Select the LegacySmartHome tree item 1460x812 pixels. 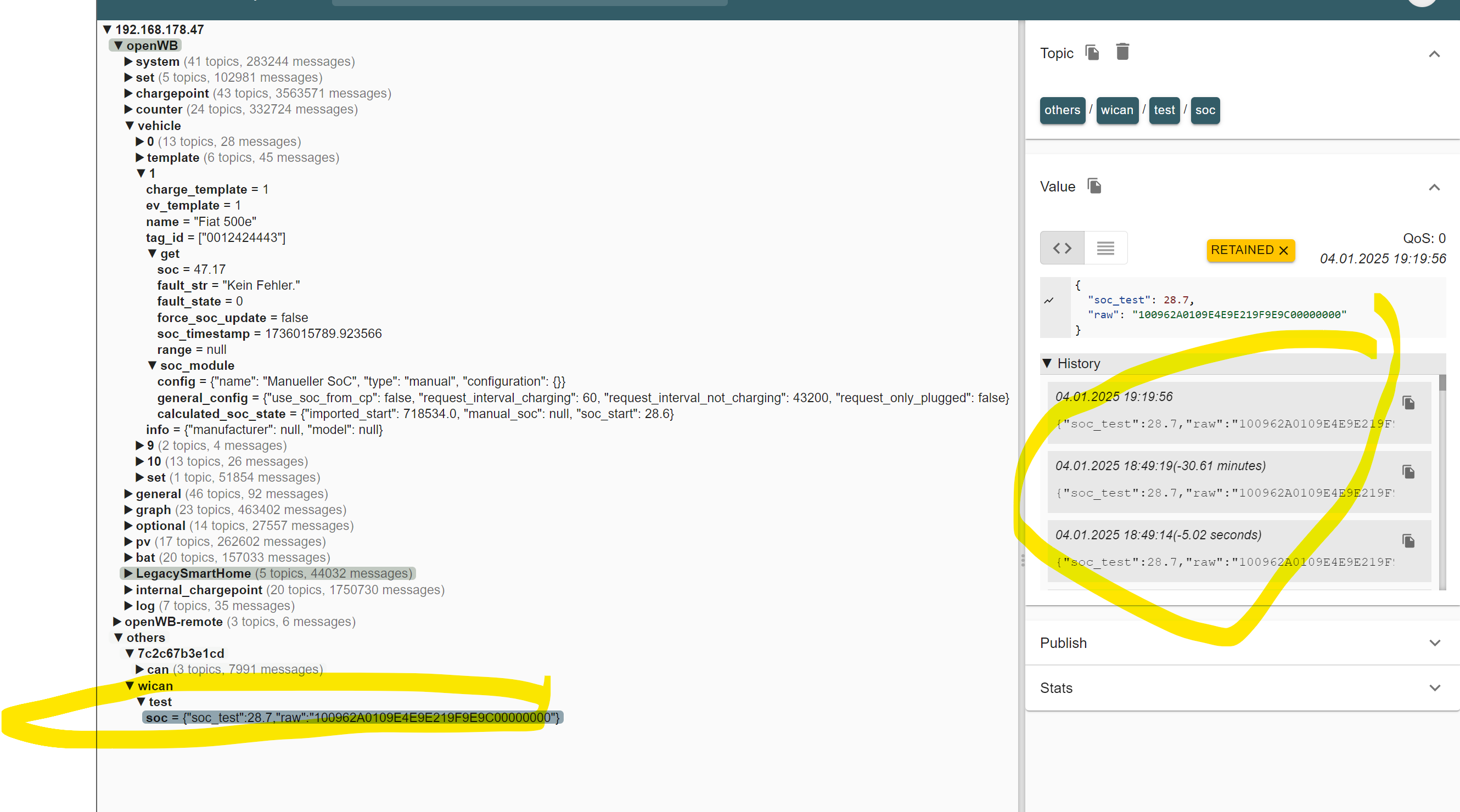pyautogui.click(x=193, y=573)
